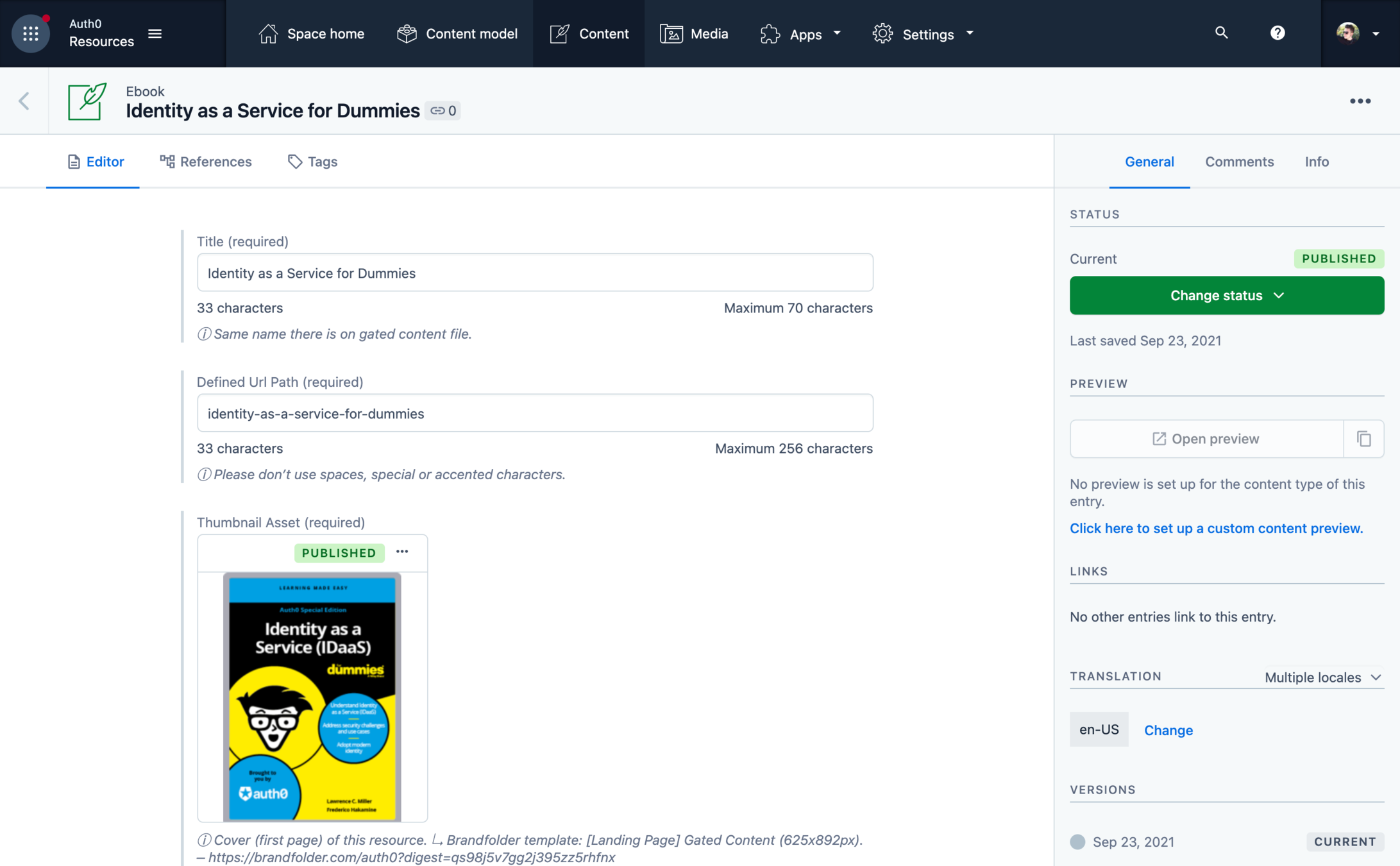1400x866 pixels.
Task: Open the user avatar account menu
Action: [1357, 33]
